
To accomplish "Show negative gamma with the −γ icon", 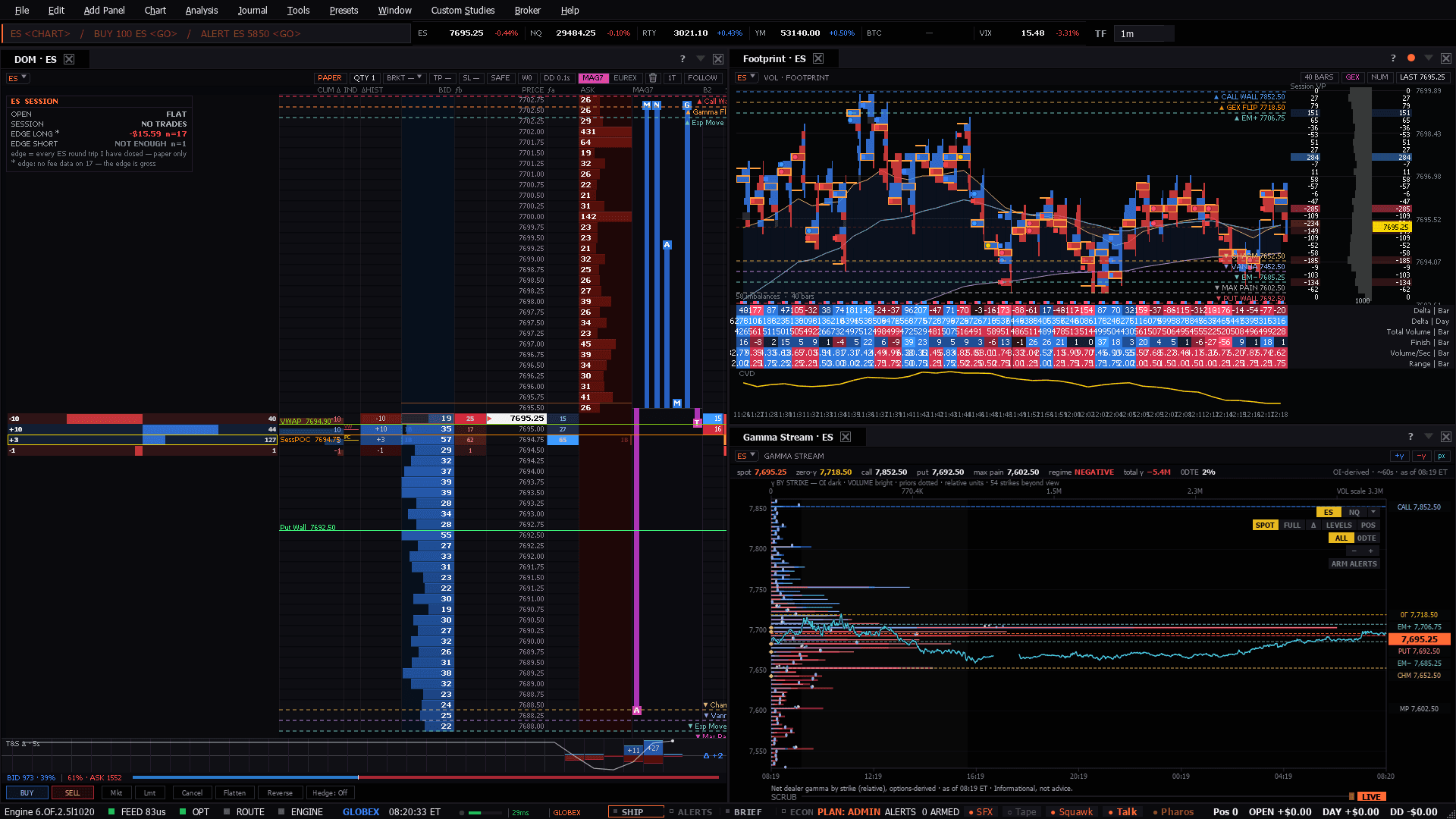I will click(1421, 457).
